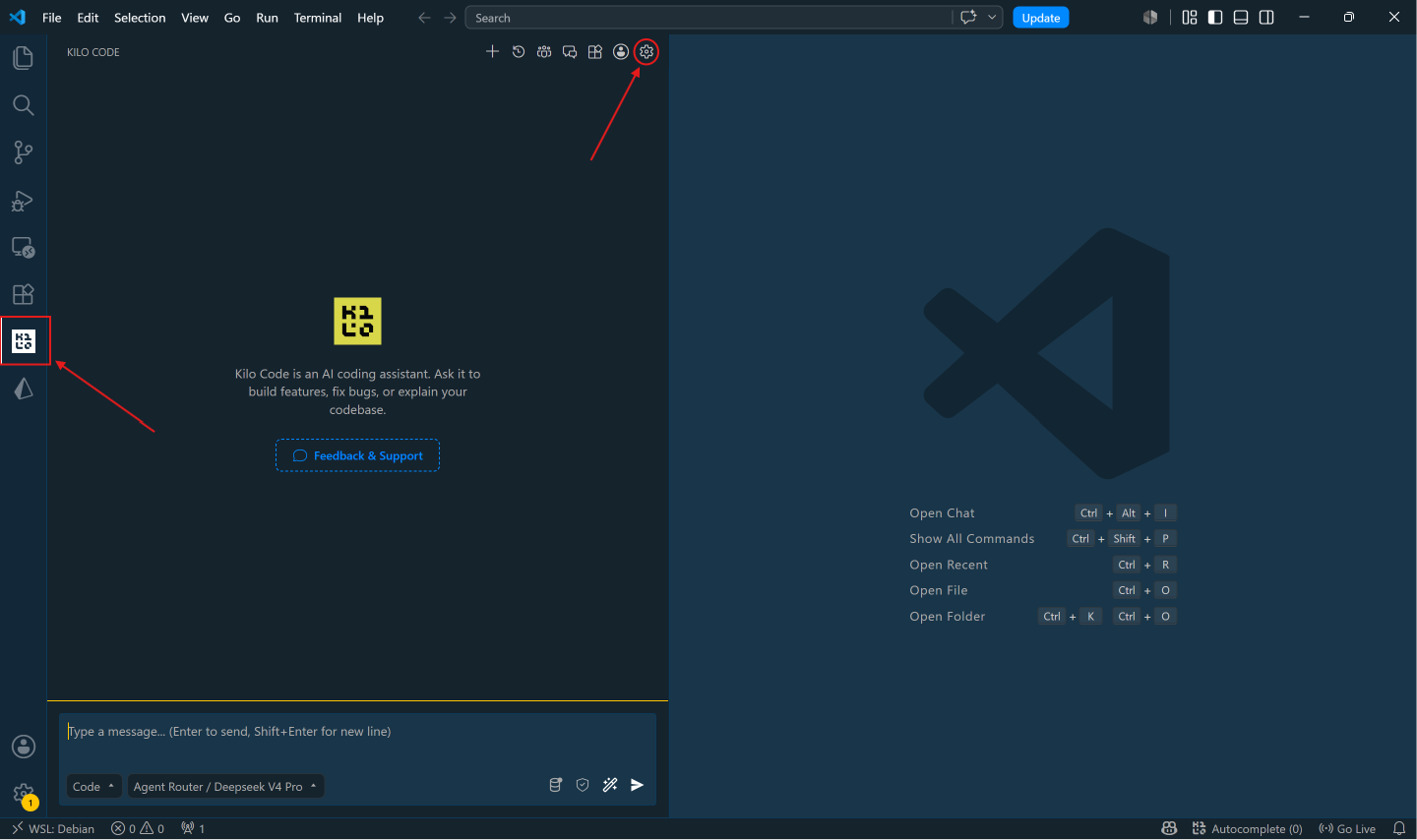The height and width of the screenshot is (840, 1417).
Task: Expand the chat dropdown chevron in the title bar
Action: (992, 18)
